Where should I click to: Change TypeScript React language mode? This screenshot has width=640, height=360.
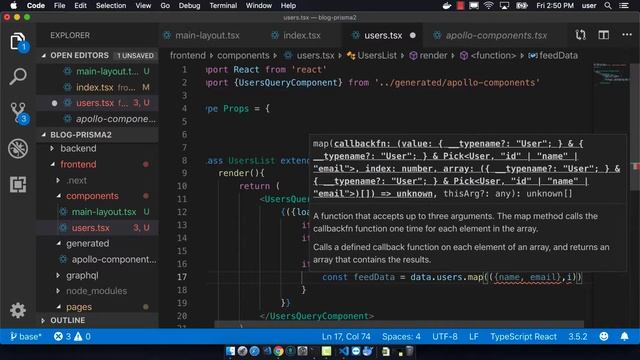click(523, 337)
